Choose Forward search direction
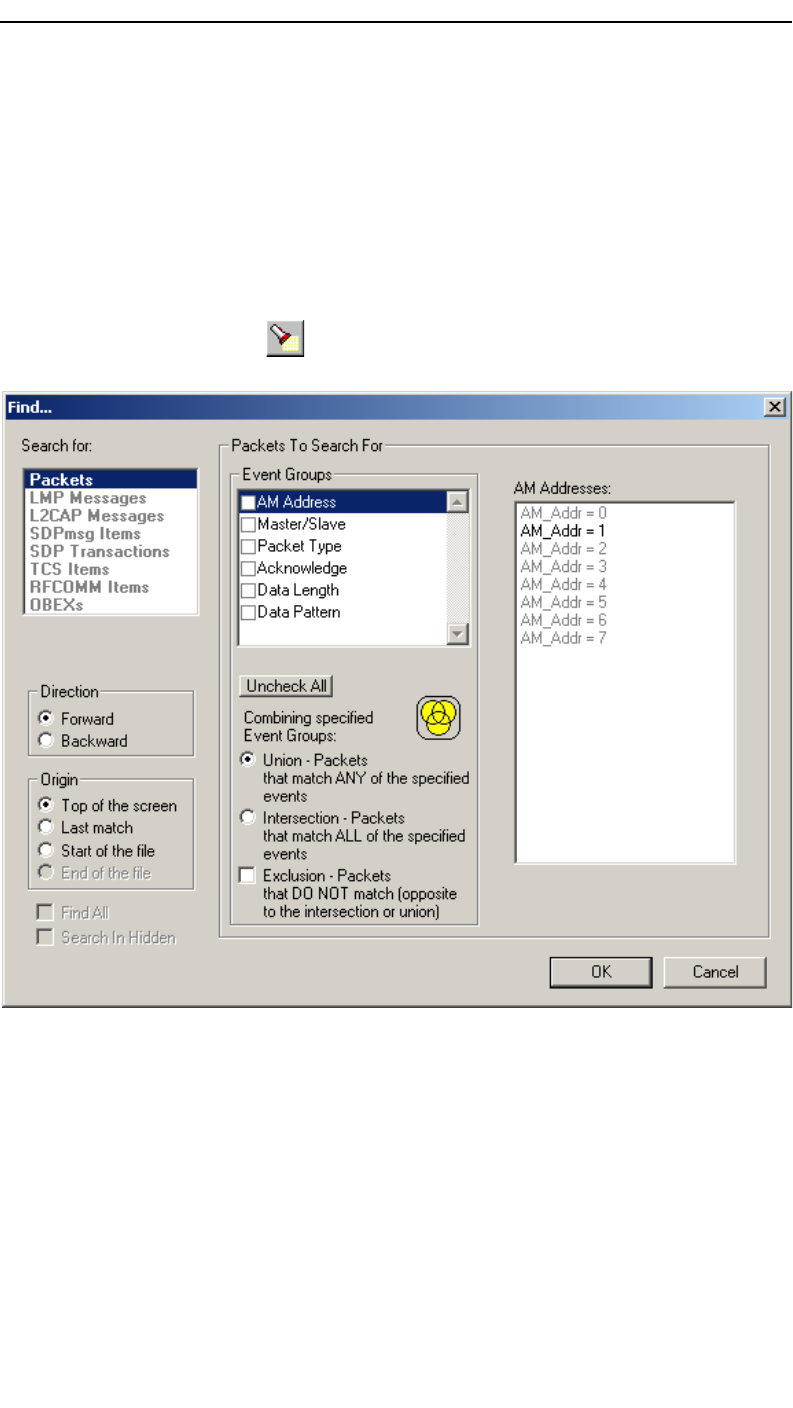 coord(44,719)
